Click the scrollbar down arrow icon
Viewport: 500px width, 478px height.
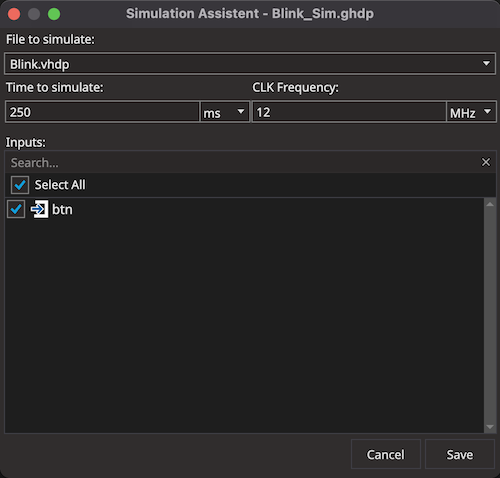pos(490,427)
